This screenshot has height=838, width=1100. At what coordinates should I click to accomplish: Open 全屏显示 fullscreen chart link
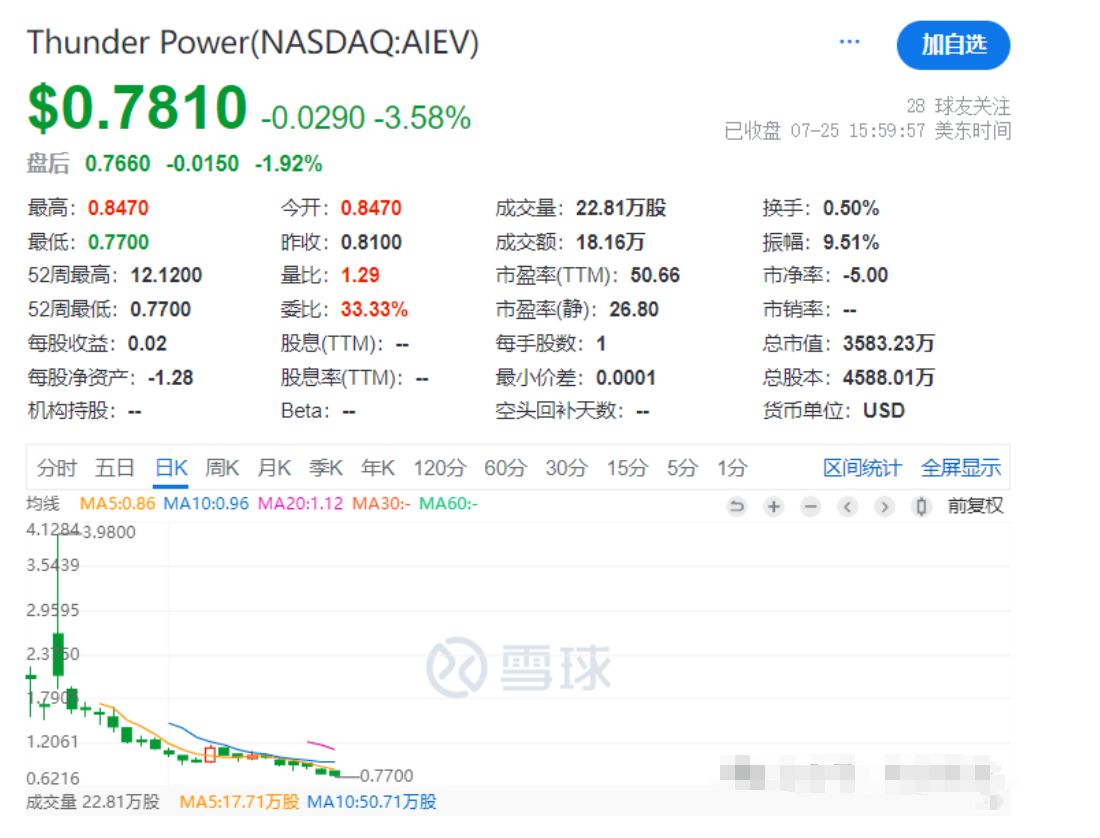point(961,468)
